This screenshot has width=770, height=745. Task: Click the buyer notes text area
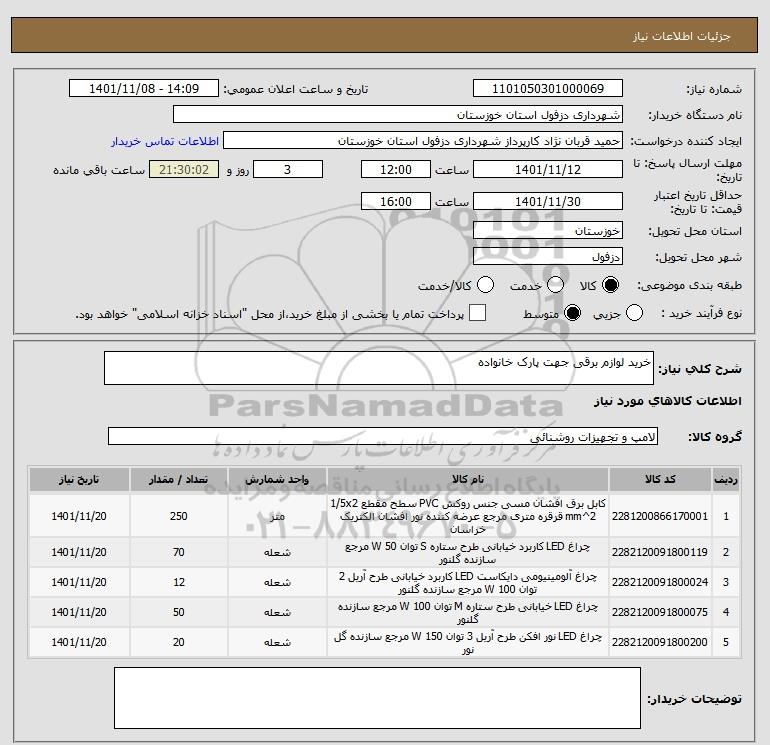pos(377,697)
